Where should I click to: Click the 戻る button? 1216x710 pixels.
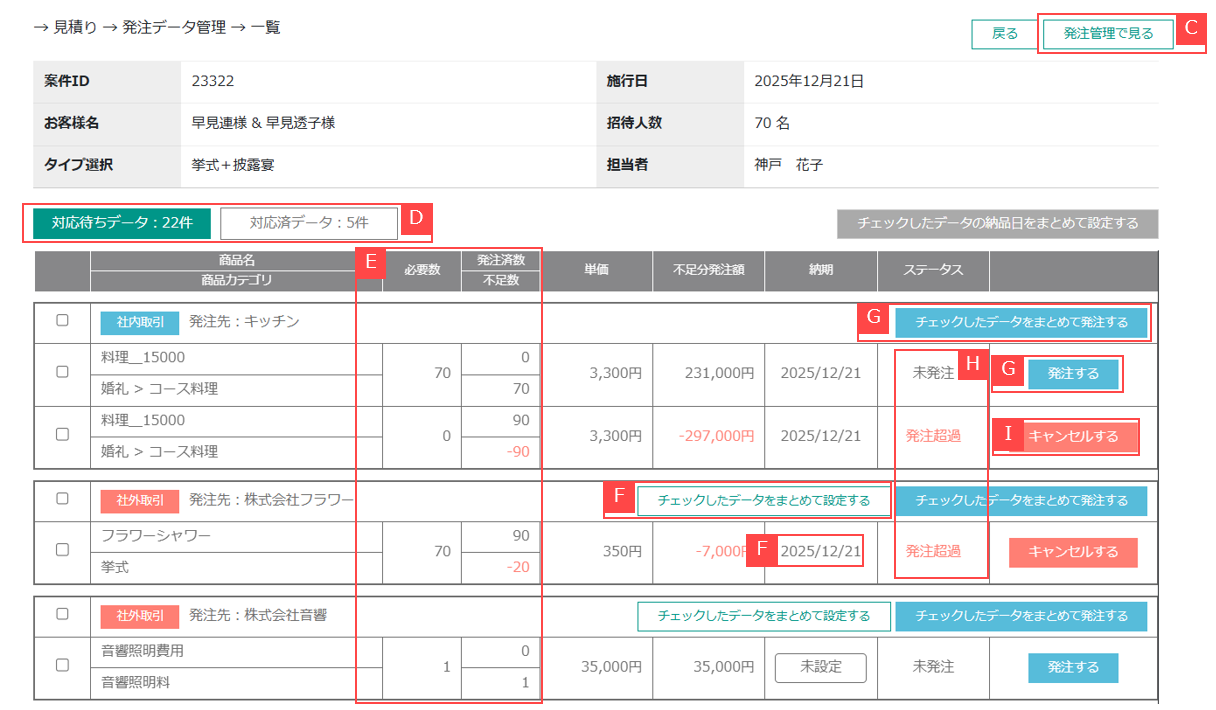tap(1004, 34)
